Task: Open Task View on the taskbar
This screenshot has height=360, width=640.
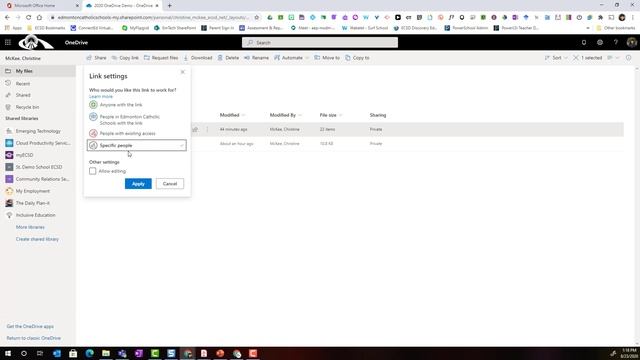Action: click(40, 353)
